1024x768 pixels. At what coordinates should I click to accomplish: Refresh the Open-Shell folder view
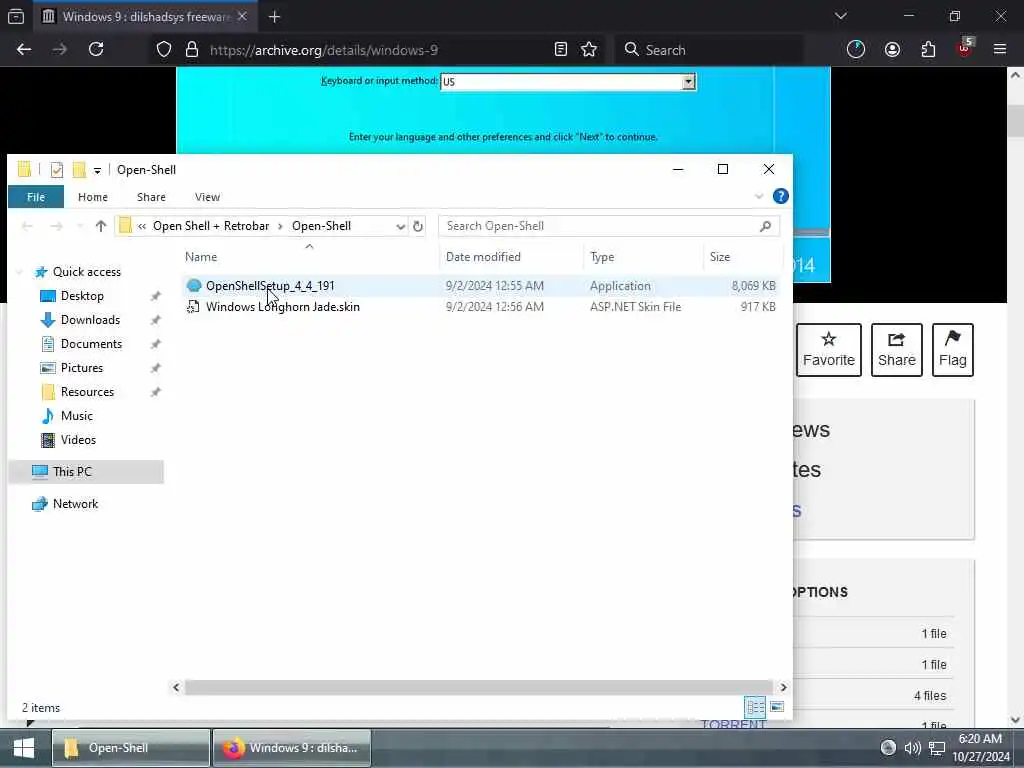point(418,226)
